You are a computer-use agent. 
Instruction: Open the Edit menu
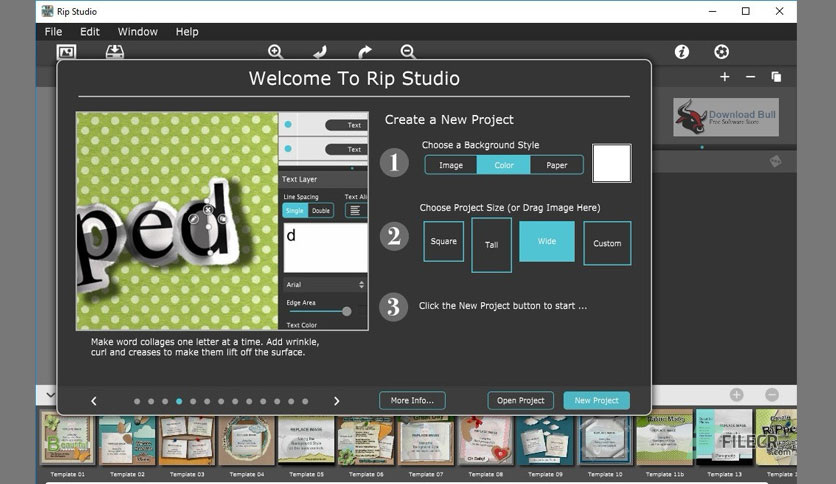90,31
